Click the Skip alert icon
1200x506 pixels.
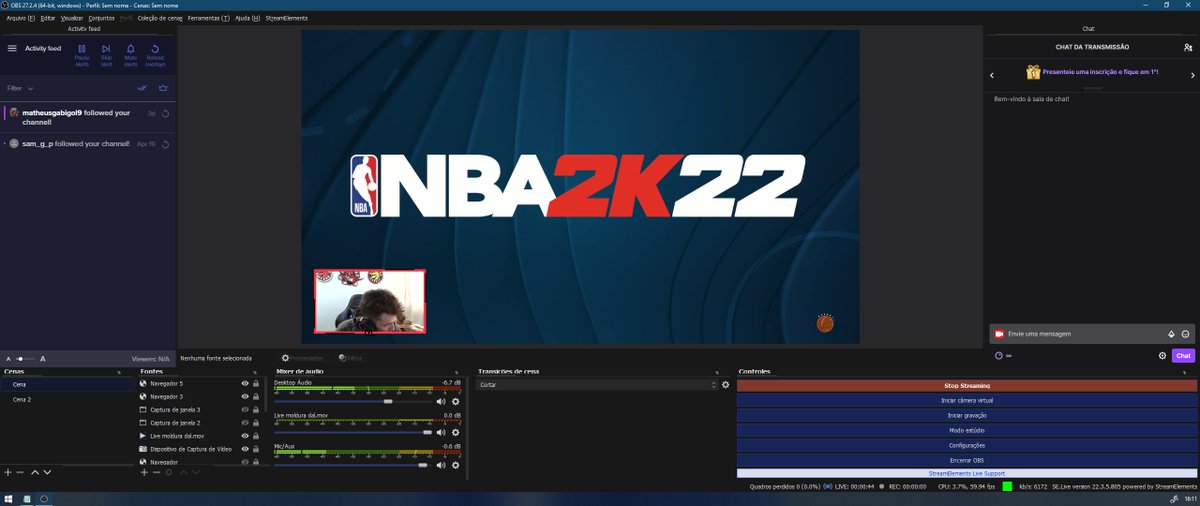106,48
